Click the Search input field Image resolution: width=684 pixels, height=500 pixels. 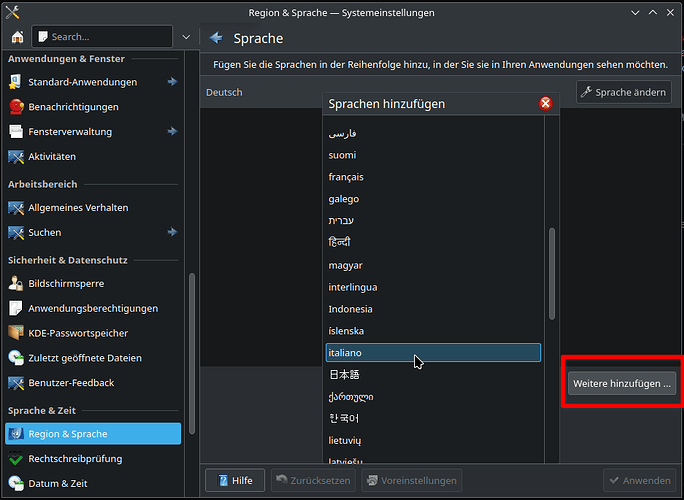[102, 37]
